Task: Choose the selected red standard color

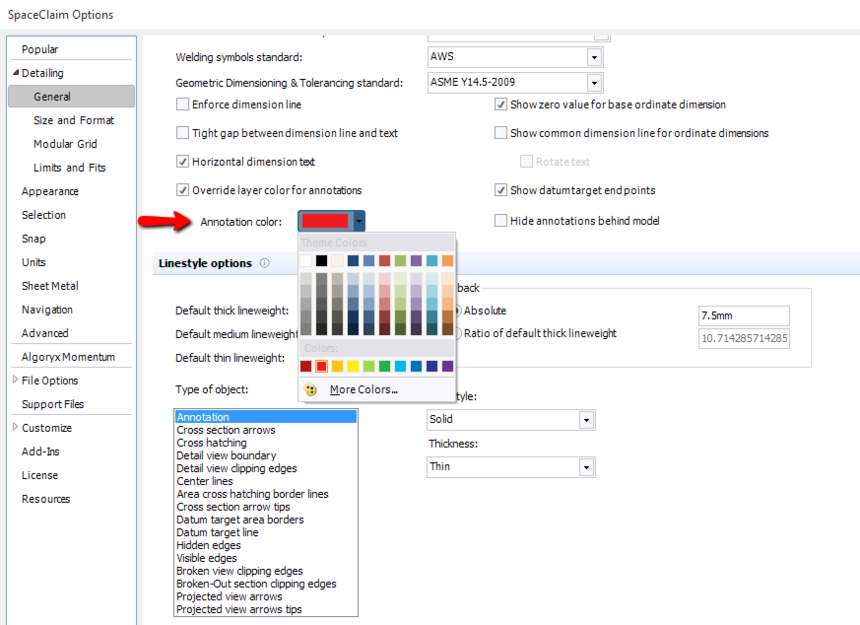Action: [321, 366]
